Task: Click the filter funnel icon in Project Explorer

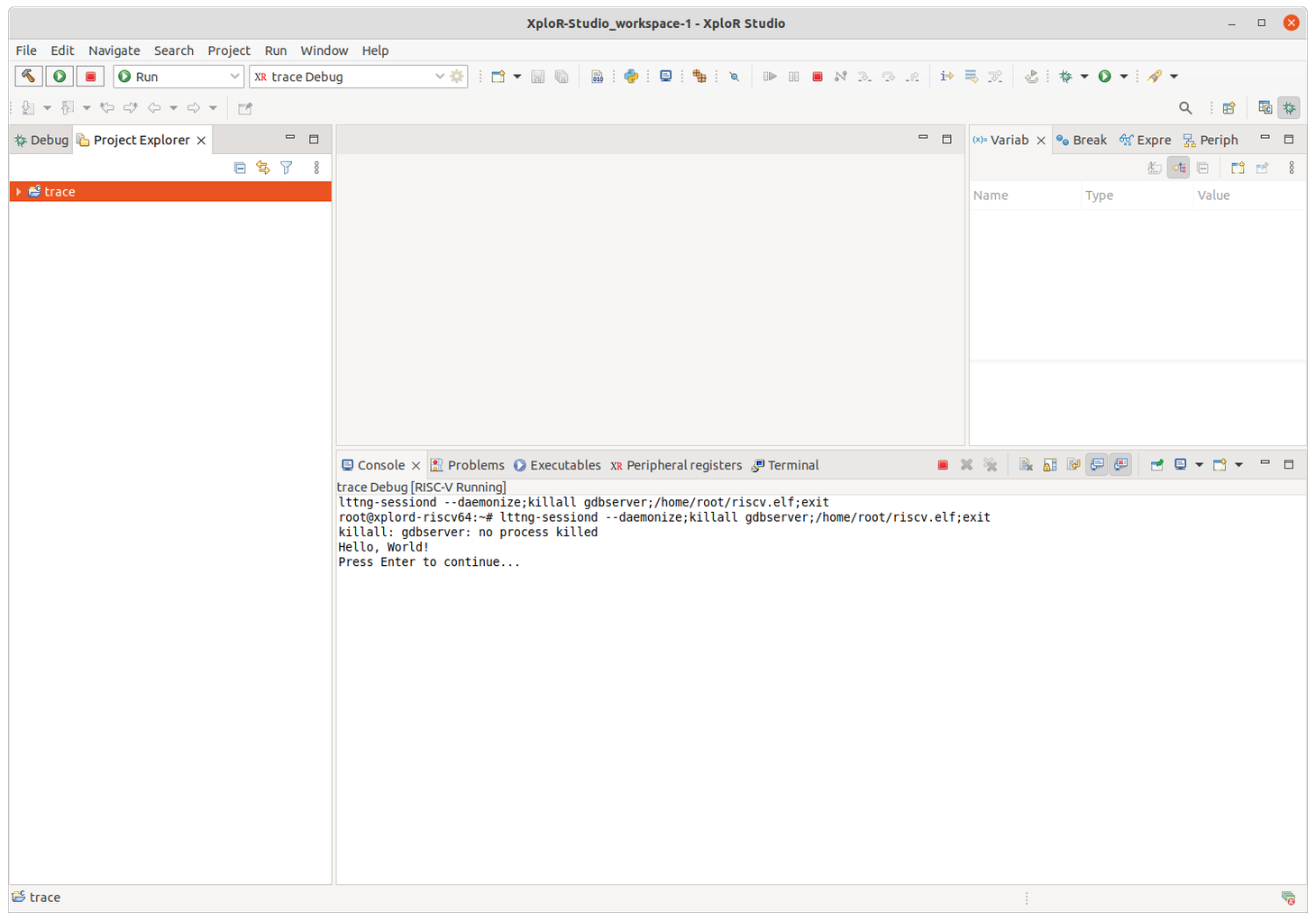Action: 287,168
